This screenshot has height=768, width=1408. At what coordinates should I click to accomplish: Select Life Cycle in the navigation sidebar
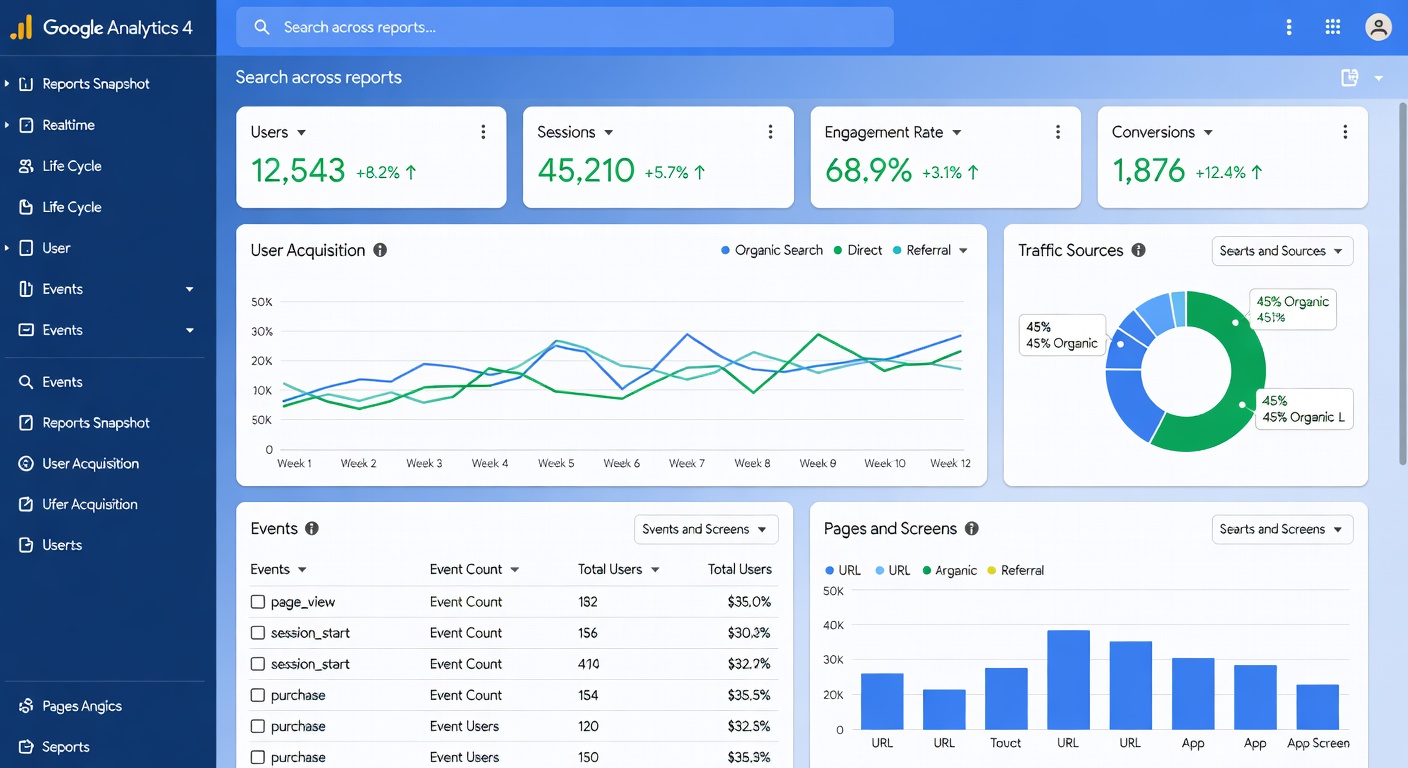click(72, 165)
